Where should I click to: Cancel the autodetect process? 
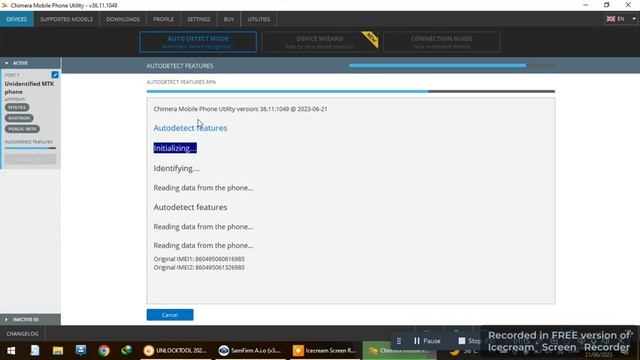[170, 315]
